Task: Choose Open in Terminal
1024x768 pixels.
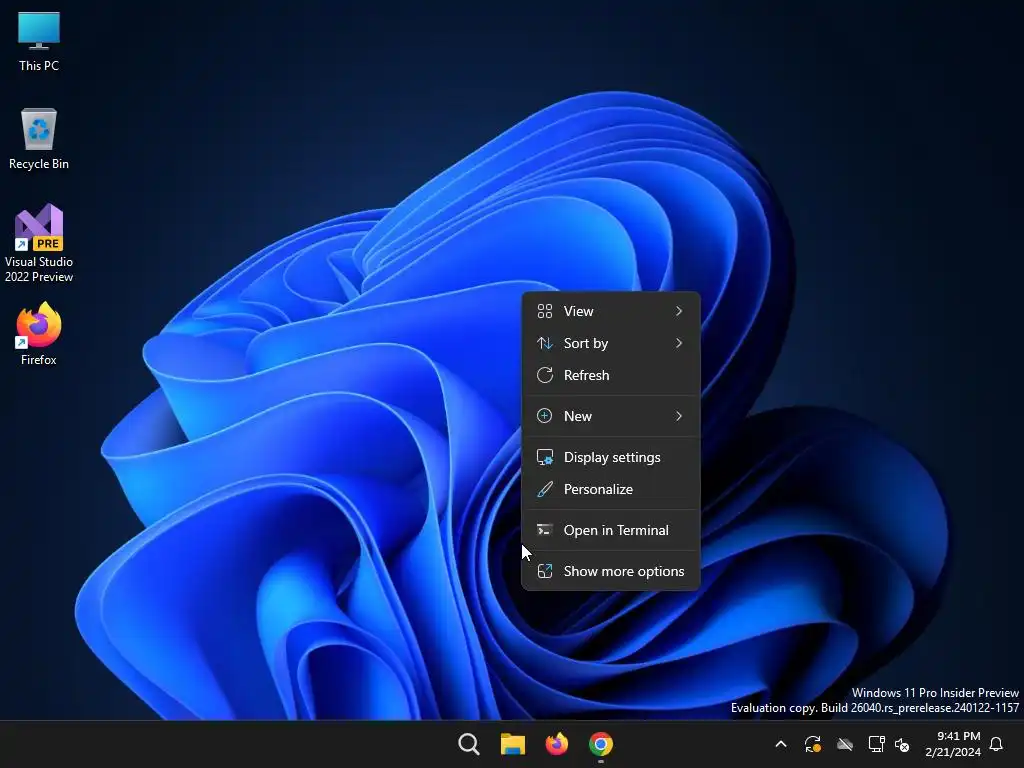Action: pos(611,530)
